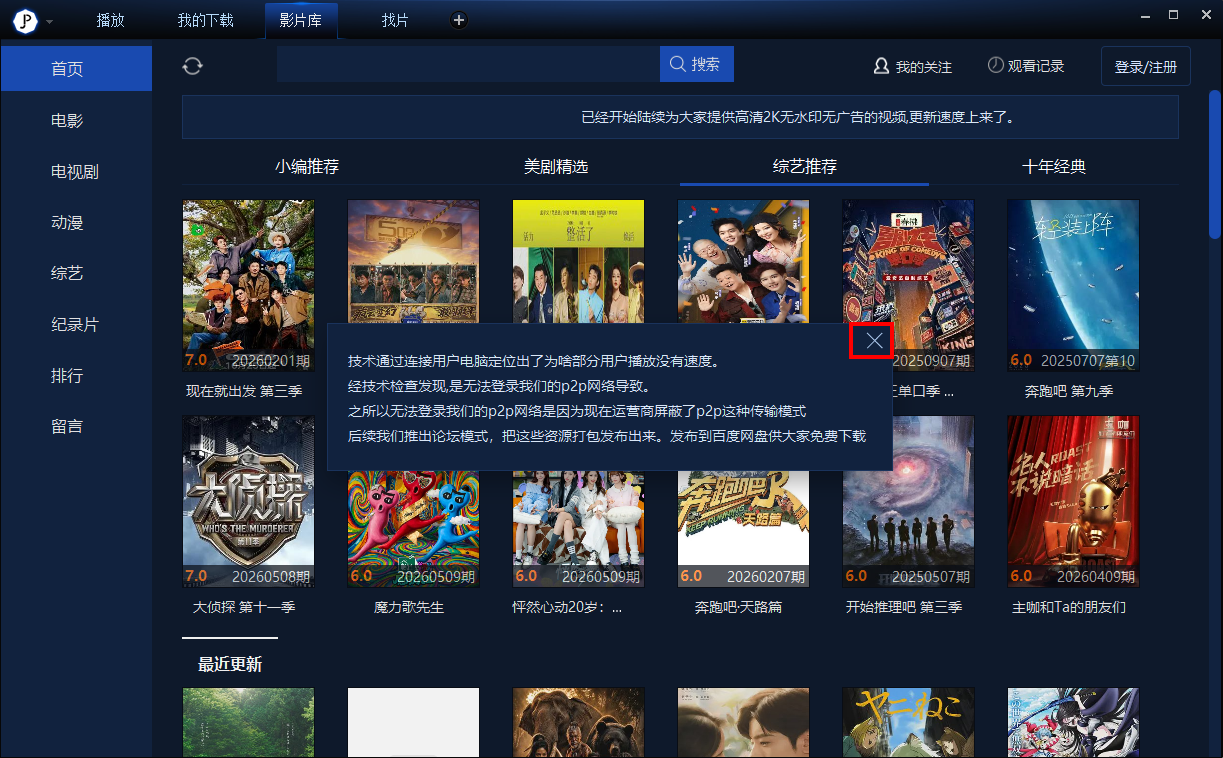Select the 十年经典 category tab

point(1054,167)
